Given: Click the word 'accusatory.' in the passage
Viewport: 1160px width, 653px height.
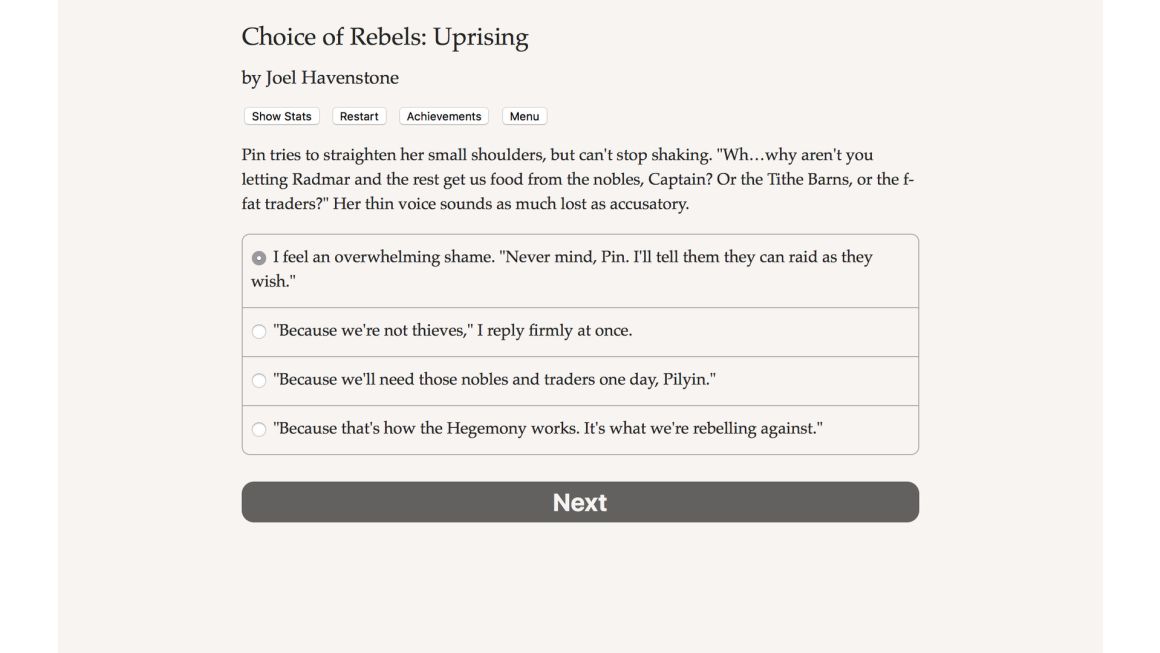Looking at the screenshot, I should pyautogui.click(x=649, y=203).
